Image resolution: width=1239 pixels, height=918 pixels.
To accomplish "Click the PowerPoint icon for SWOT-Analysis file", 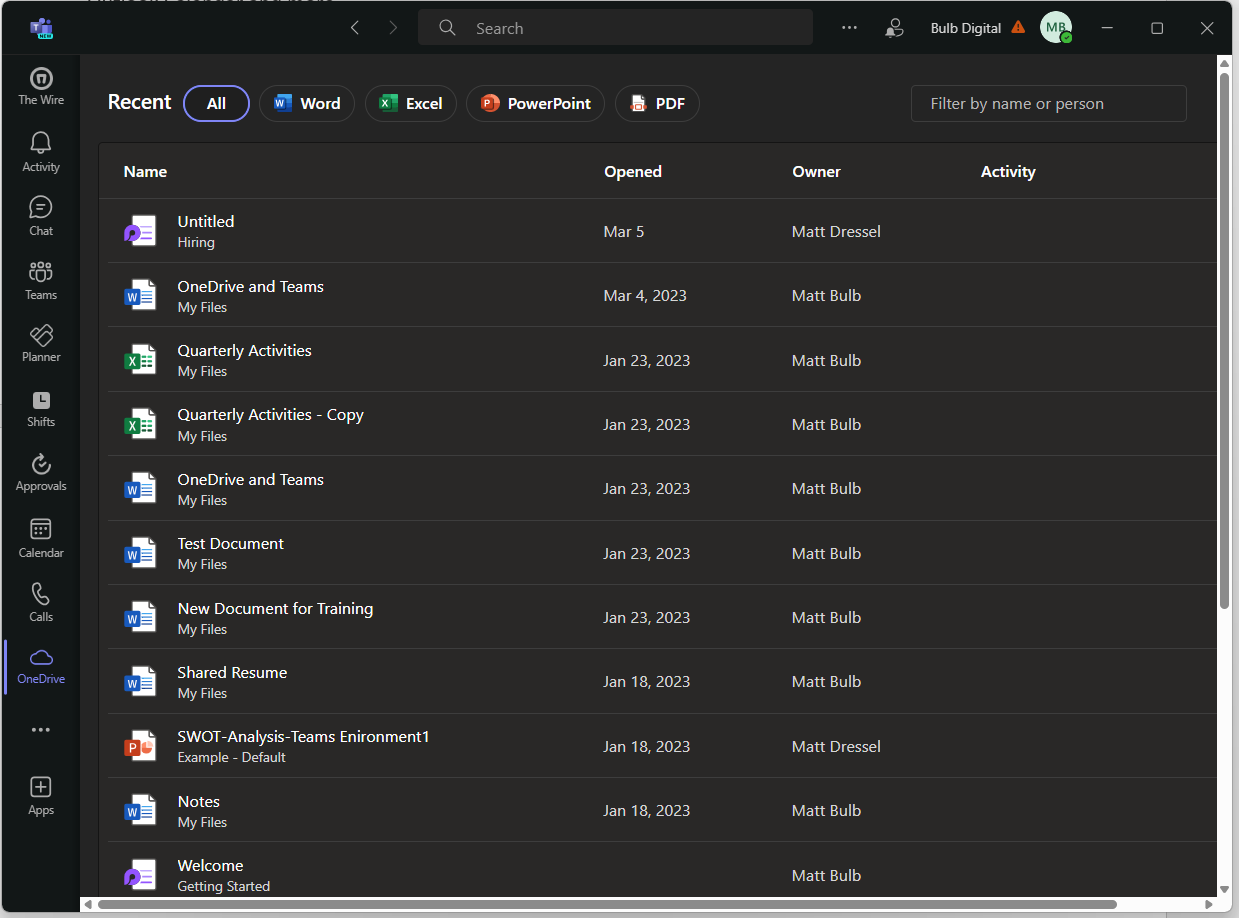I will coord(140,746).
